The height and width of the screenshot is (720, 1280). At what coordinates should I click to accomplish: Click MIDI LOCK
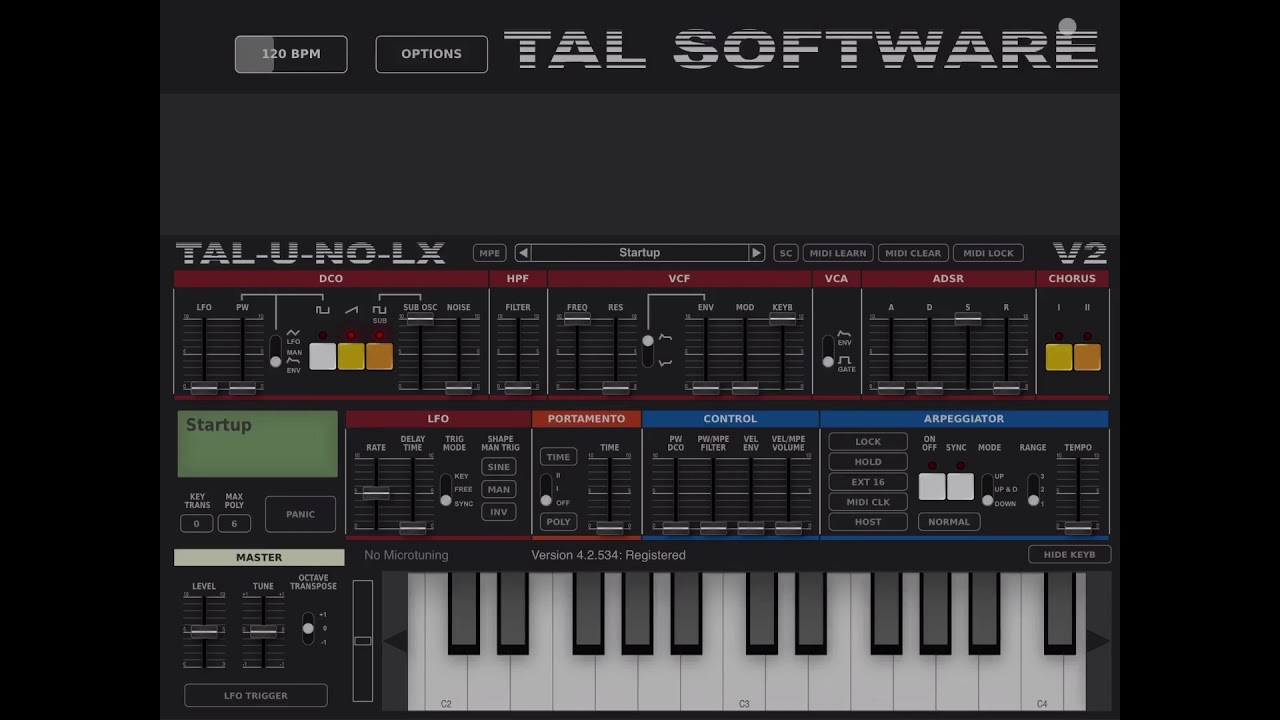click(x=988, y=253)
